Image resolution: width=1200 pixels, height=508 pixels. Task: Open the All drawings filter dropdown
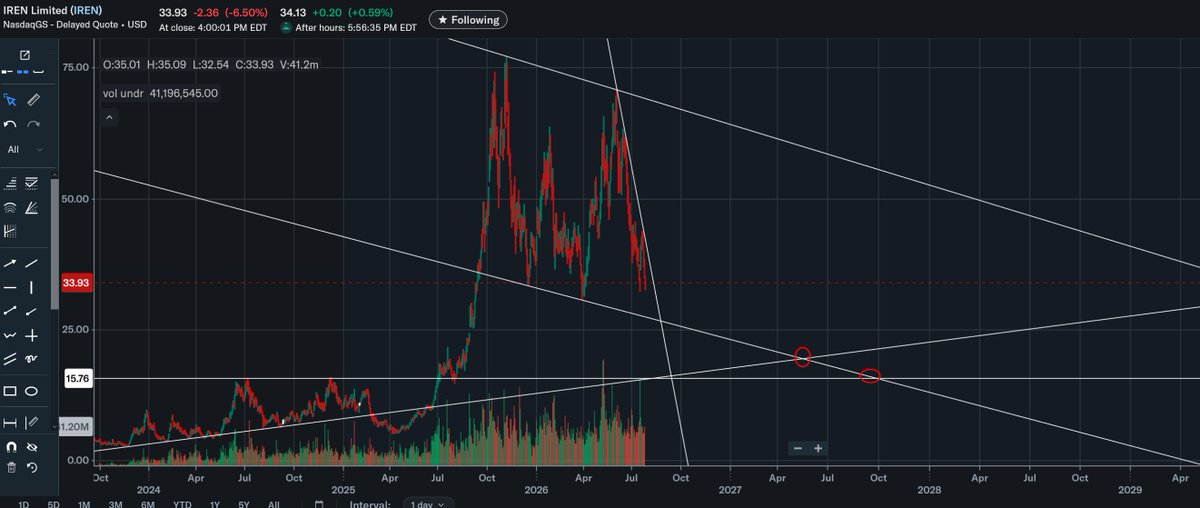tap(26, 149)
